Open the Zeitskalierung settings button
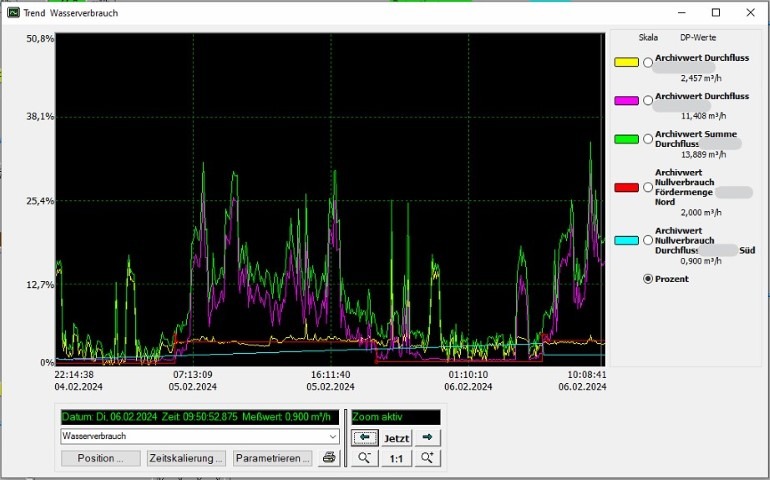 186,458
